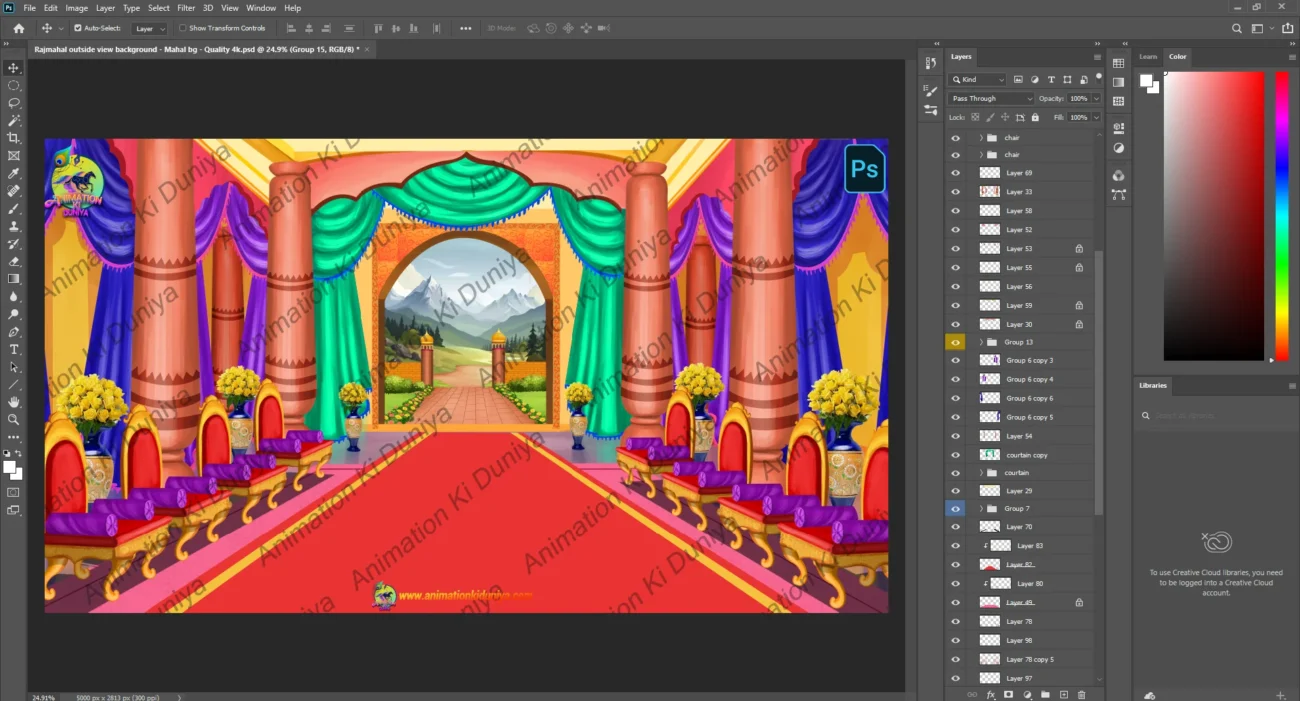Click the hue slider in Color panel
This screenshot has height=701, width=1300.
[1282, 215]
